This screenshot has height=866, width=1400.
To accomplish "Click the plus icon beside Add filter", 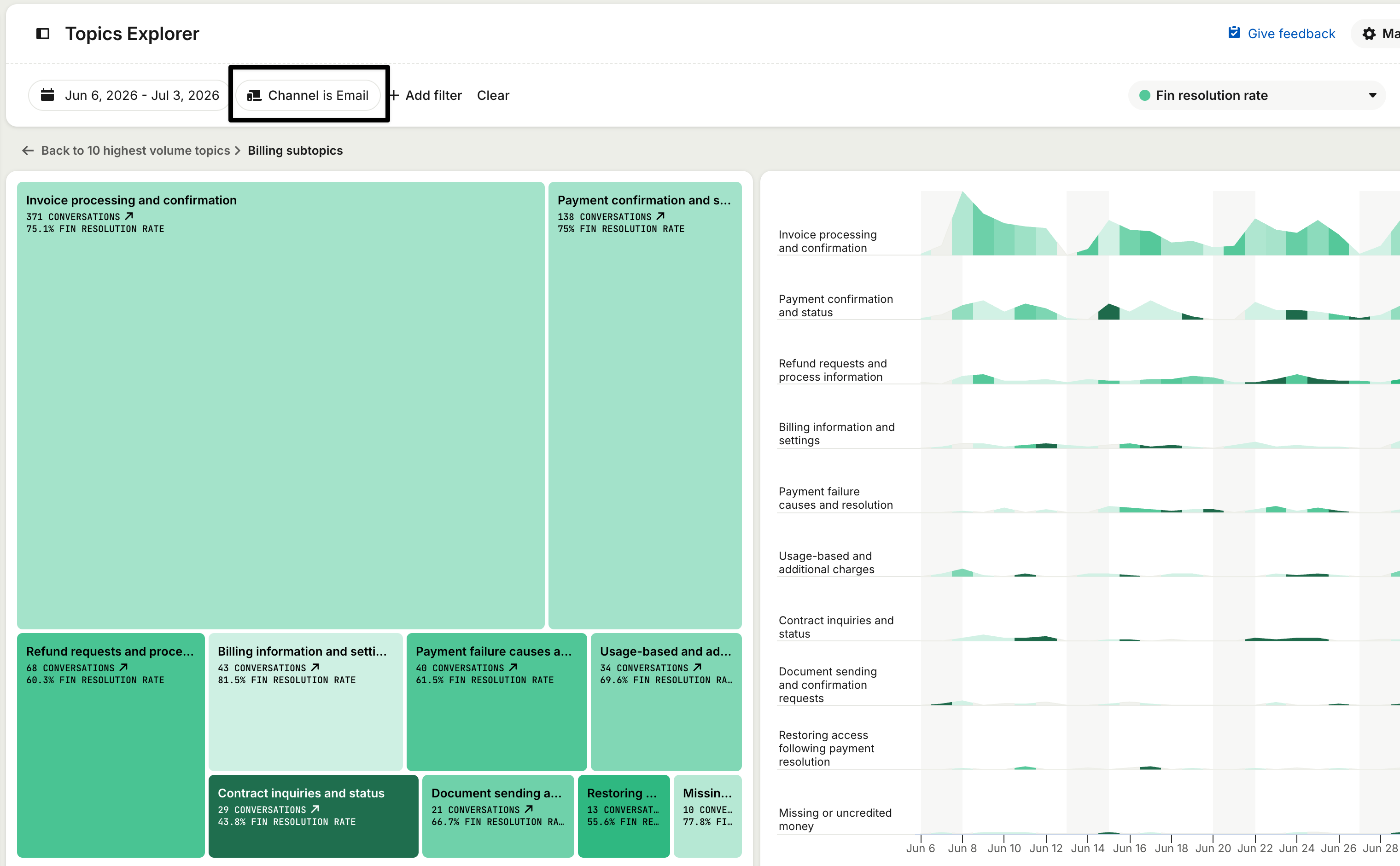I will tap(394, 95).
